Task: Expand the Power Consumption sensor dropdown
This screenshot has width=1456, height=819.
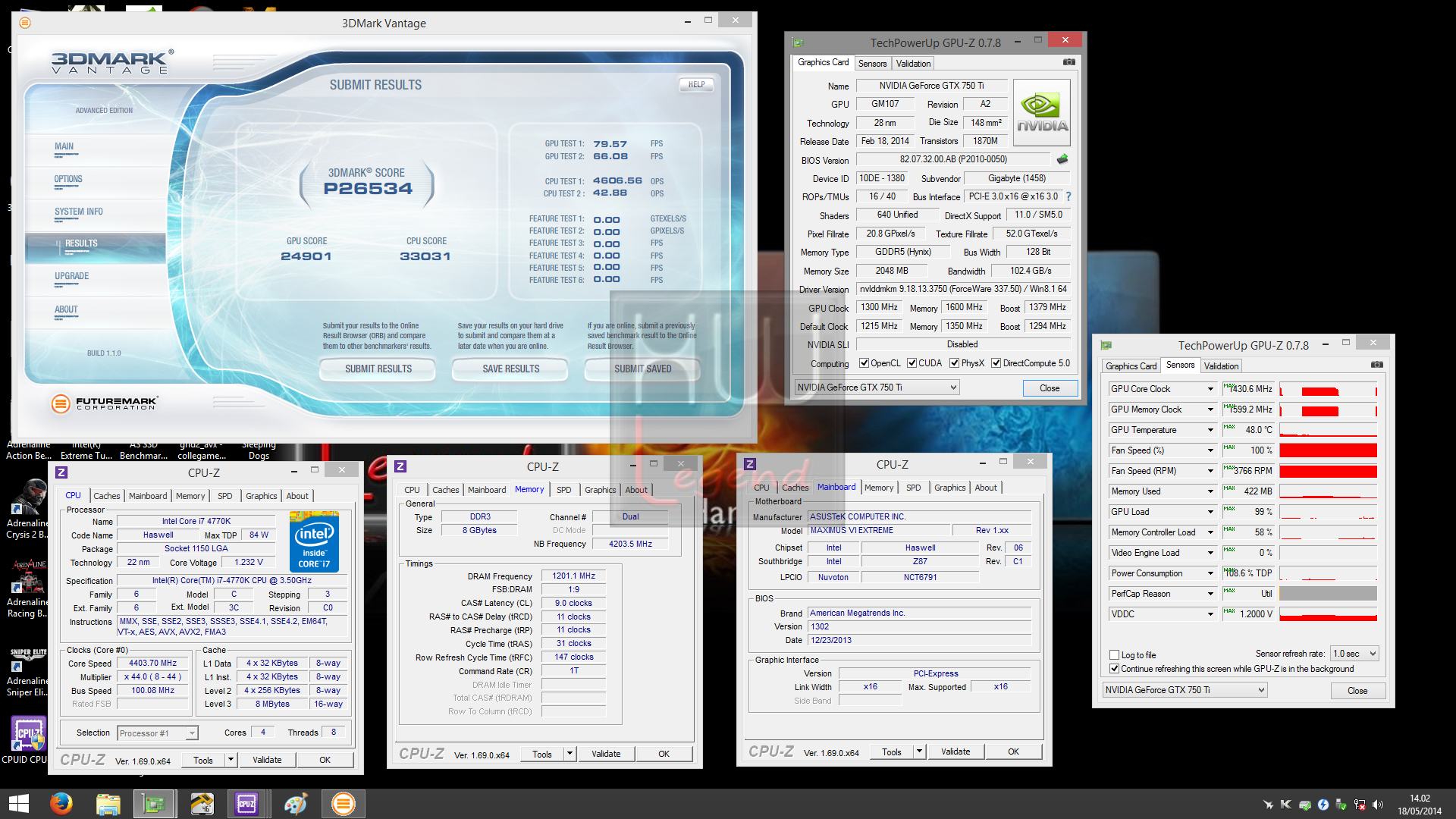Action: (1210, 573)
